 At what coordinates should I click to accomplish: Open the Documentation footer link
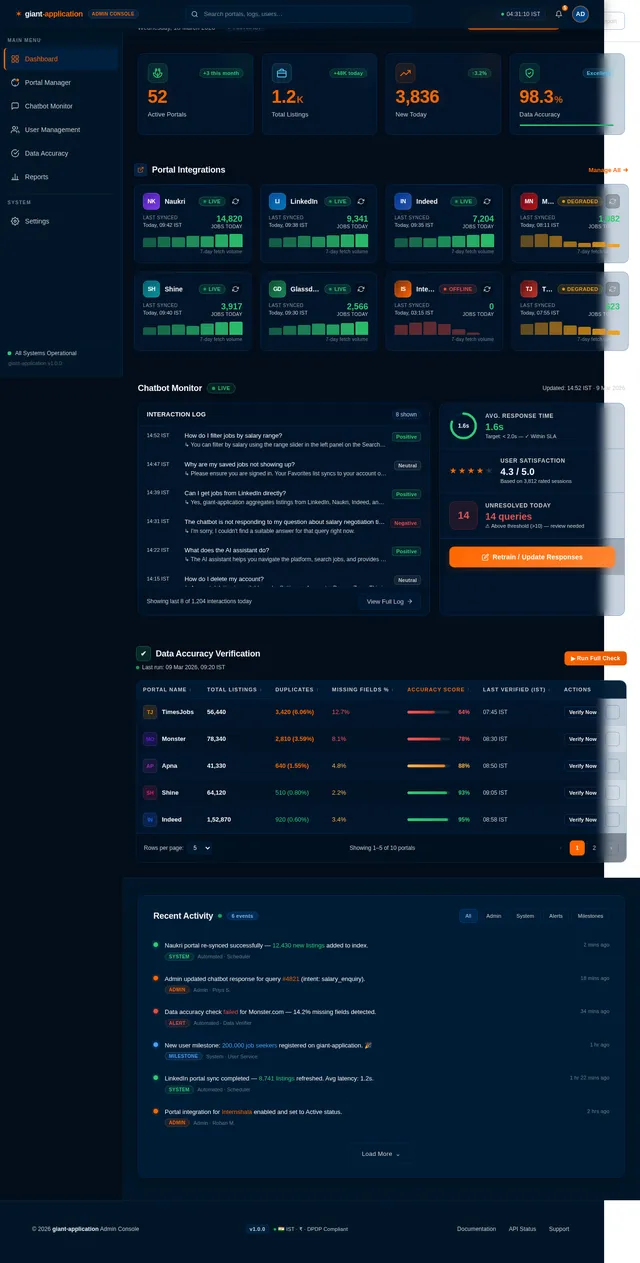[x=476, y=1229]
